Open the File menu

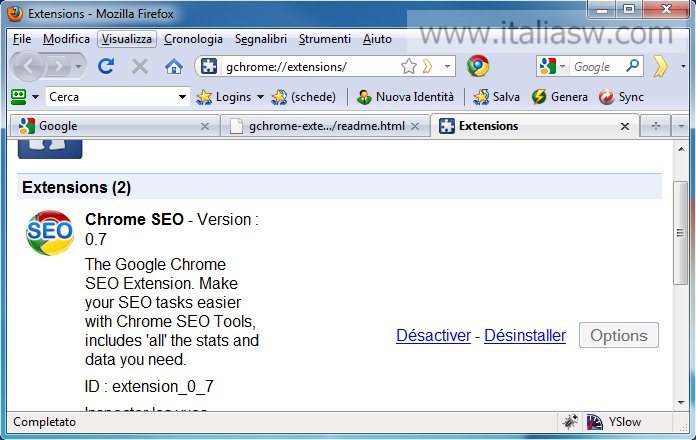(x=22, y=39)
